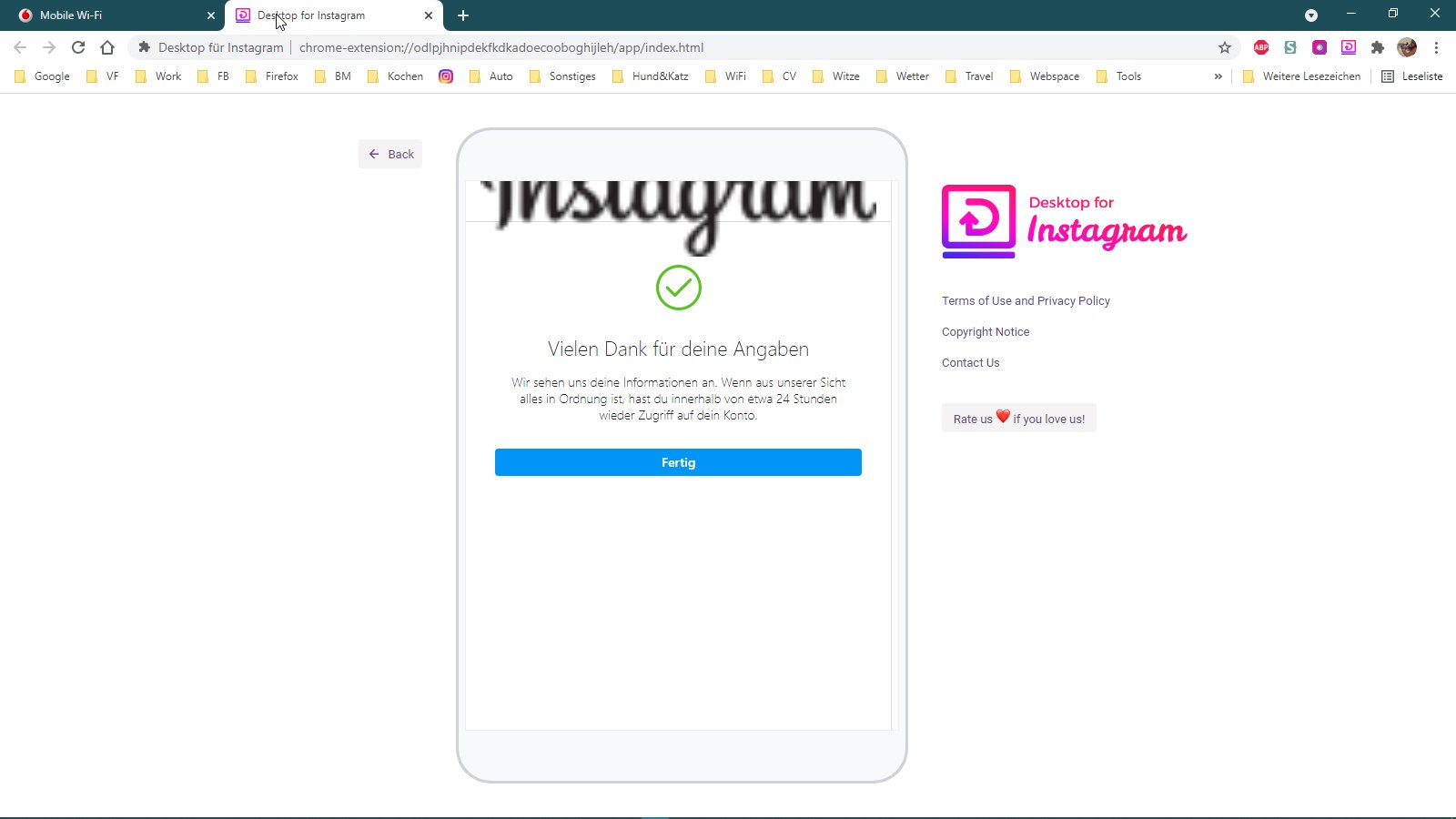Open the Tools bookmark folder
The image size is (1456, 819).
click(x=1119, y=76)
